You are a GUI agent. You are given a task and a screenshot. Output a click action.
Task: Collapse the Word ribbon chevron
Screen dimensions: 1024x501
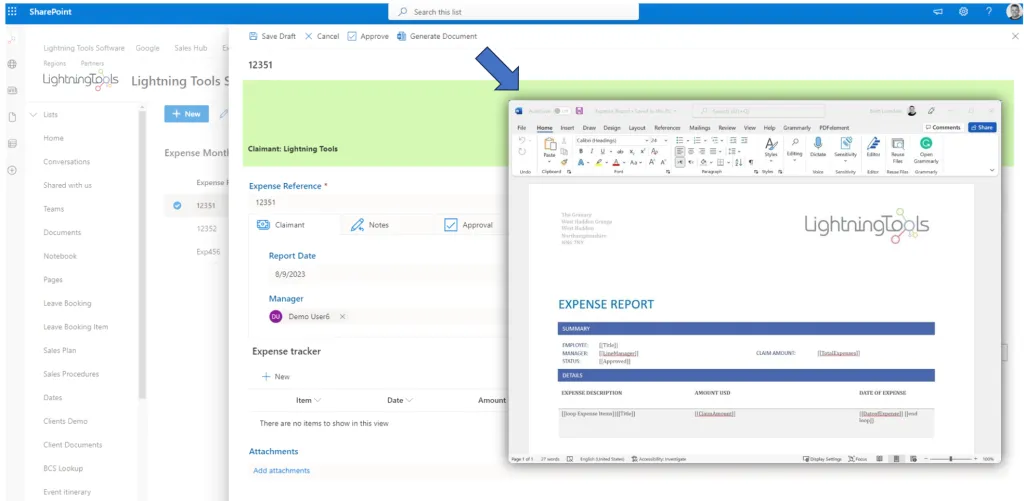993,170
